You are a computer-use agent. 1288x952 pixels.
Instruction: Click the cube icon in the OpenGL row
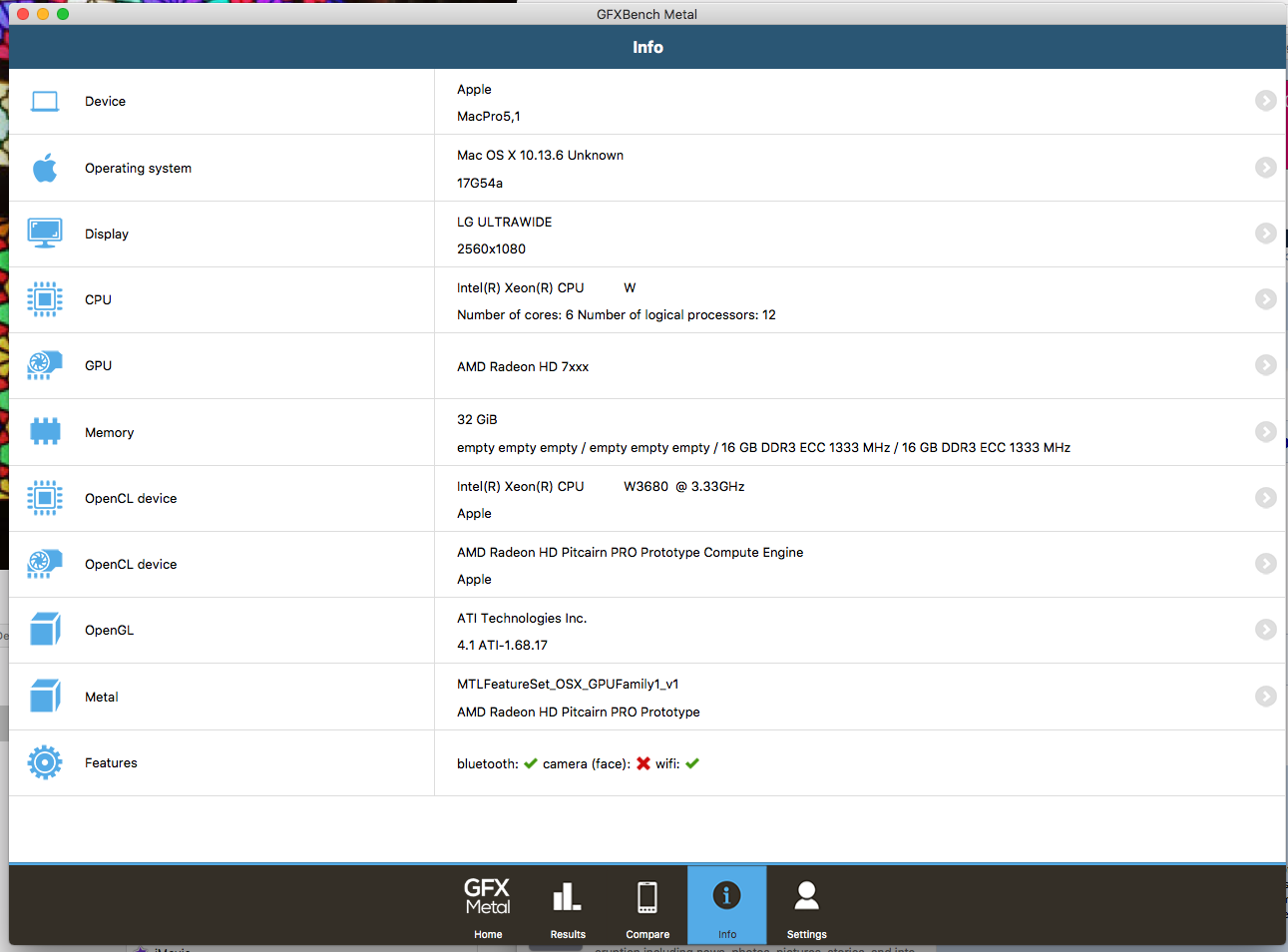coord(45,630)
